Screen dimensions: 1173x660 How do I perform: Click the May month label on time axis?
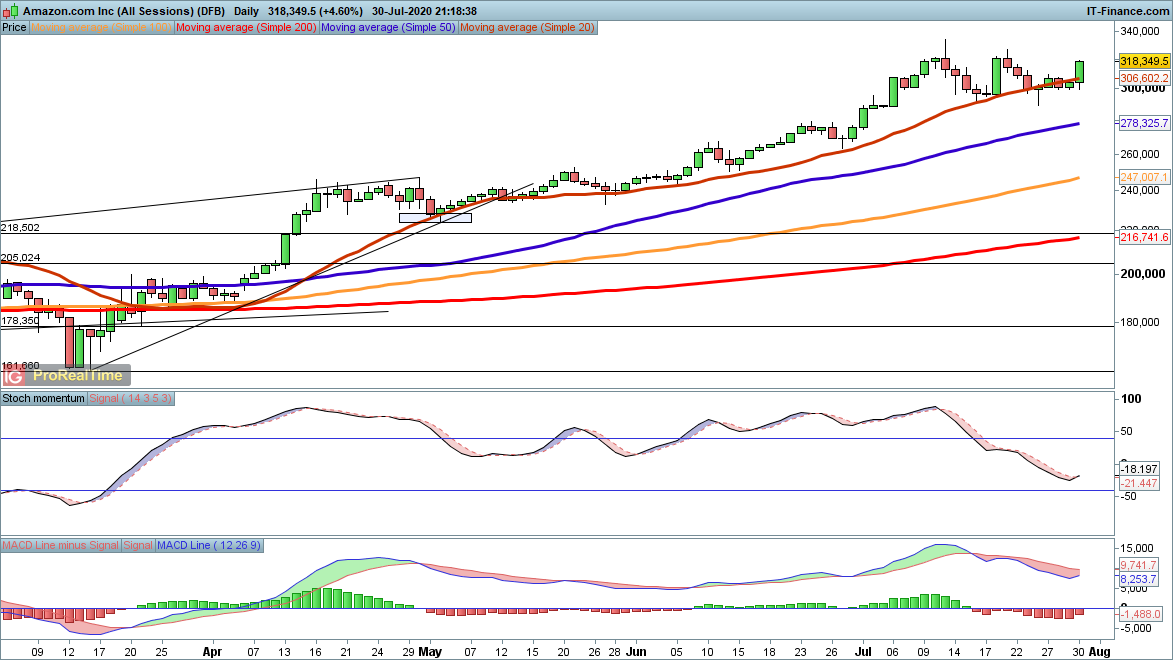(x=430, y=652)
